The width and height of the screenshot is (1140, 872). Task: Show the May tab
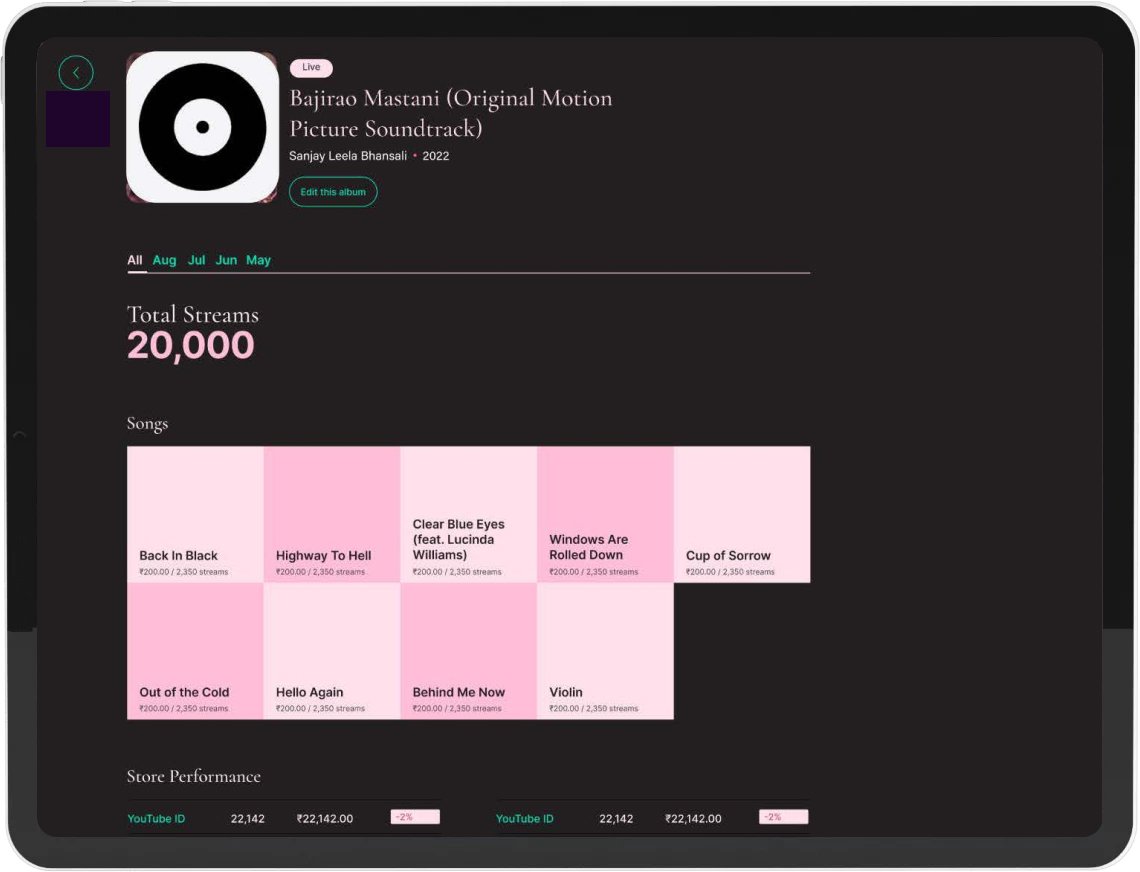pos(258,260)
